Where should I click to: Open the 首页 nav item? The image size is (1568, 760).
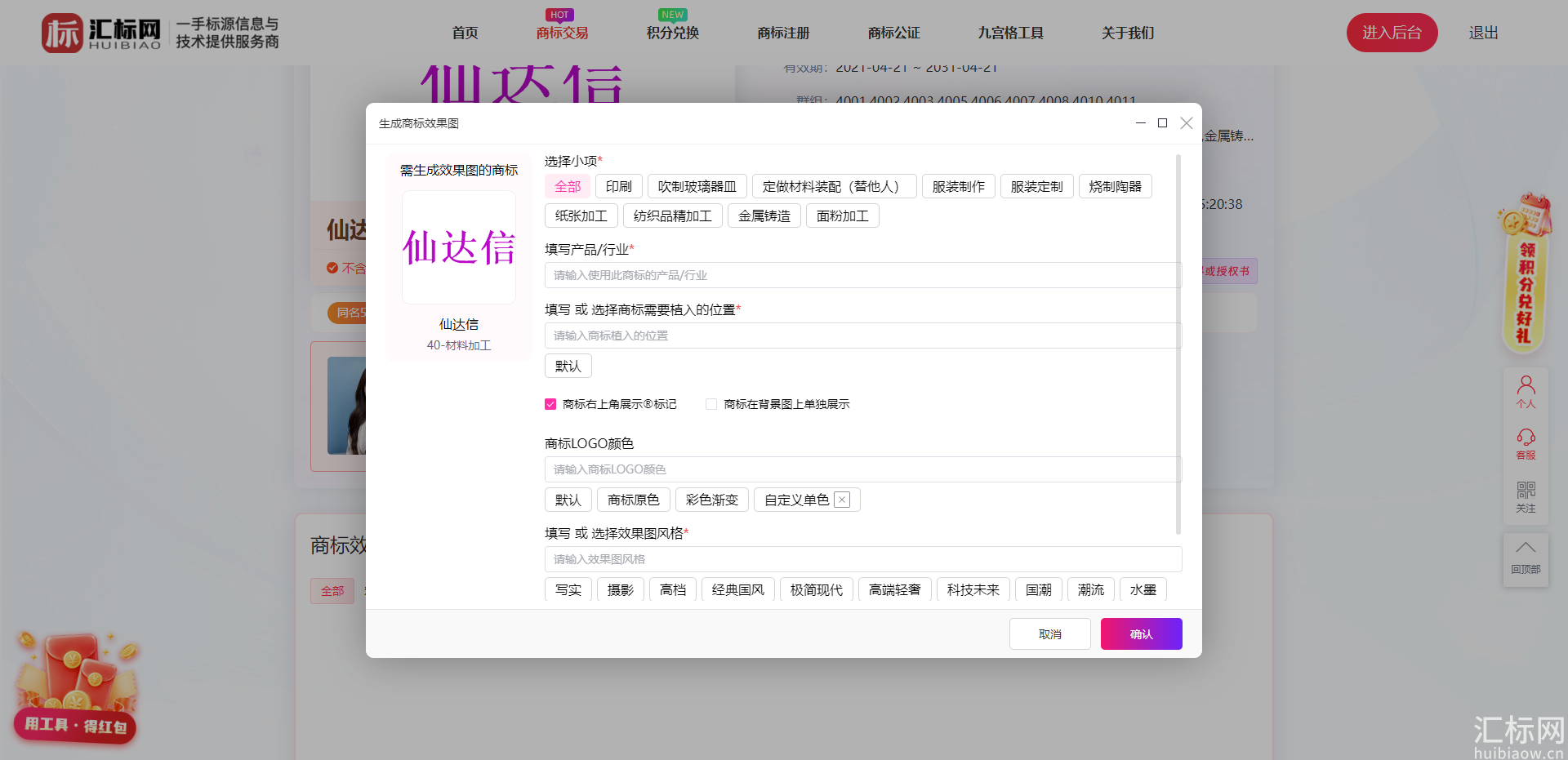[x=465, y=33]
